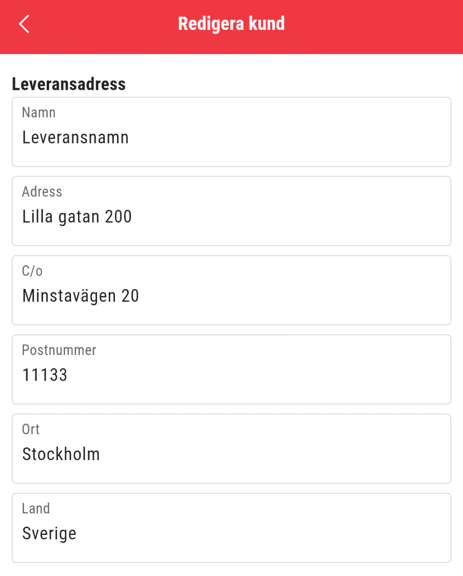
Task: Focus the Postnummer input field
Action: pyautogui.click(x=232, y=369)
